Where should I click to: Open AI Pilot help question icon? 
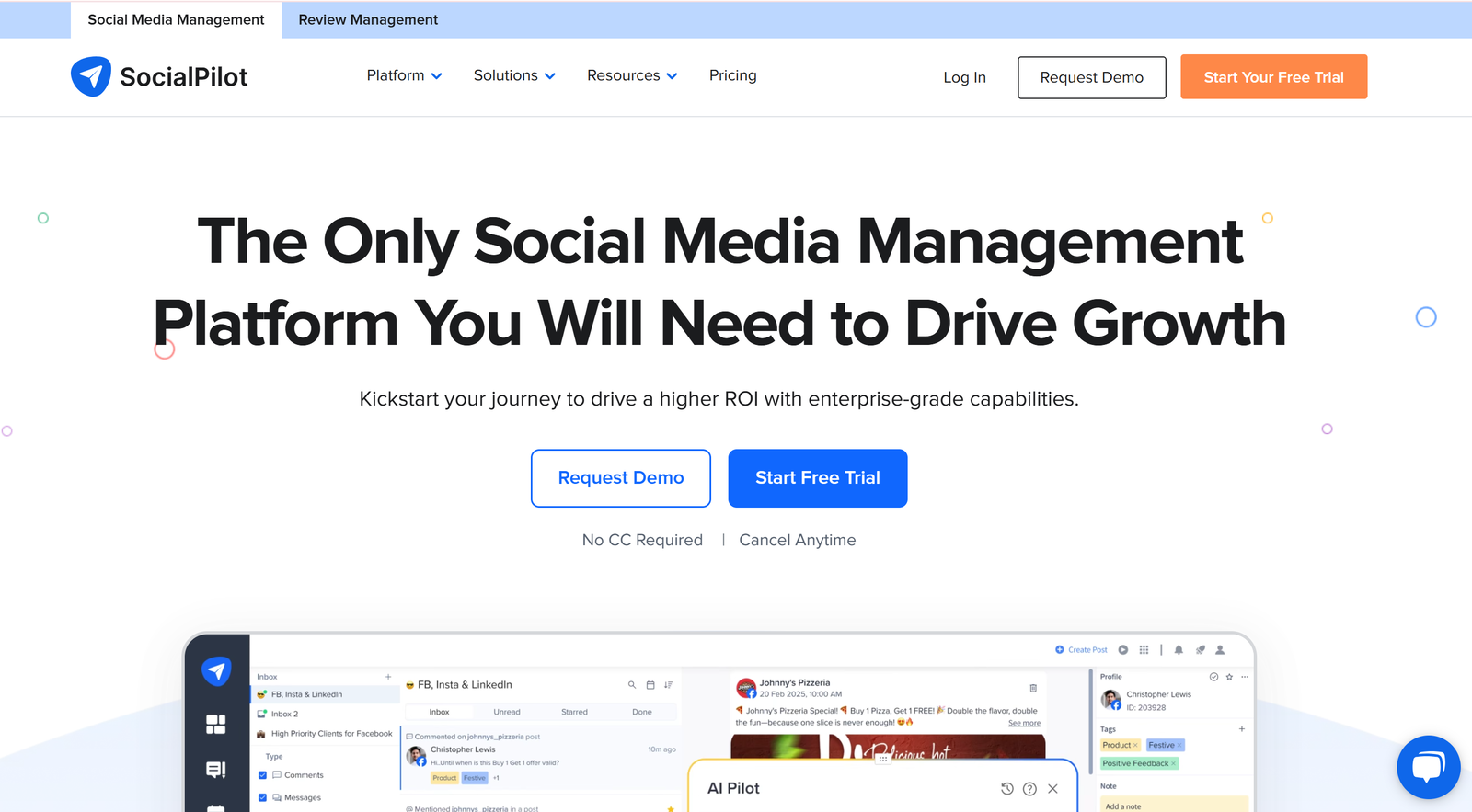tap(1029, 789)
